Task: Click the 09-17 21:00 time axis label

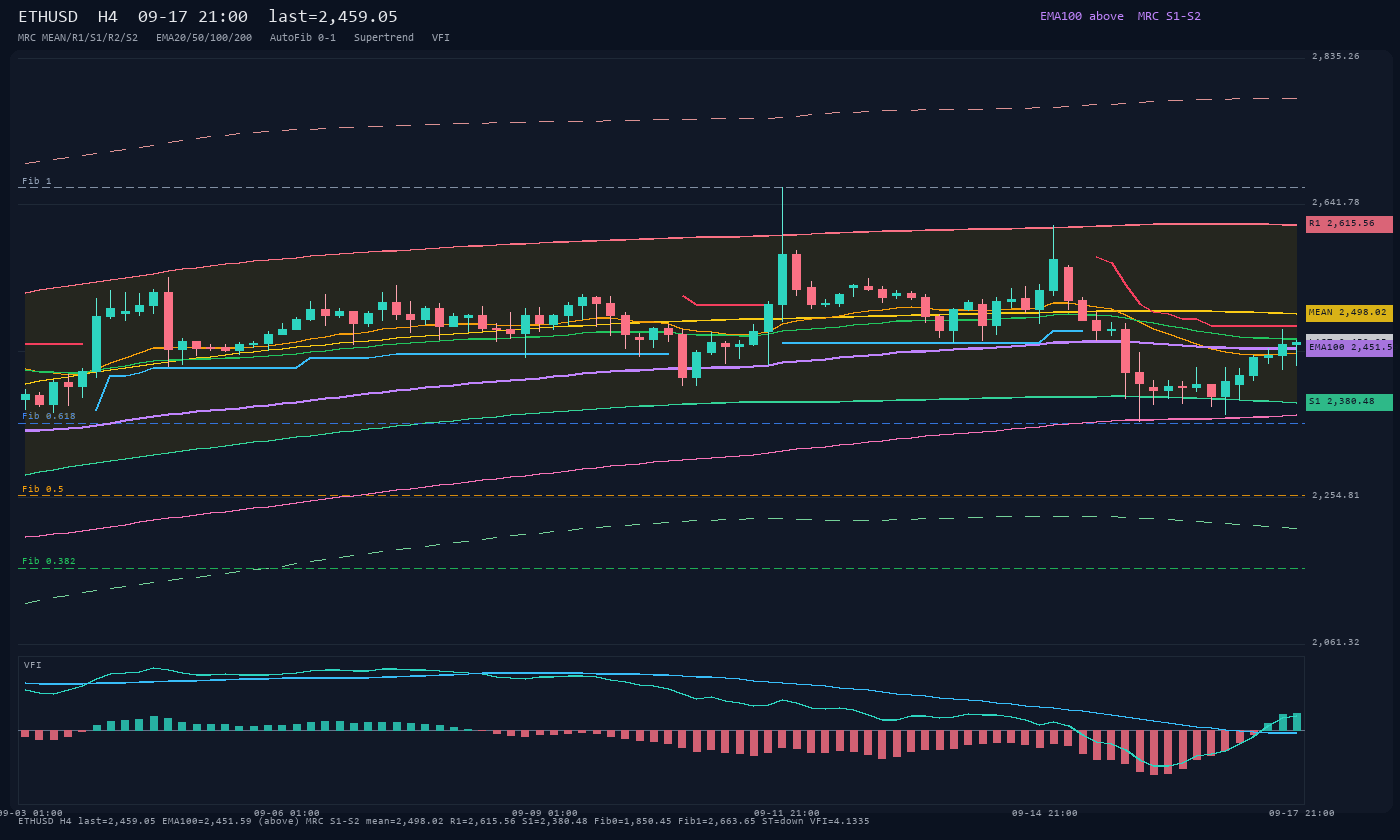Action: pos(1302,813)
